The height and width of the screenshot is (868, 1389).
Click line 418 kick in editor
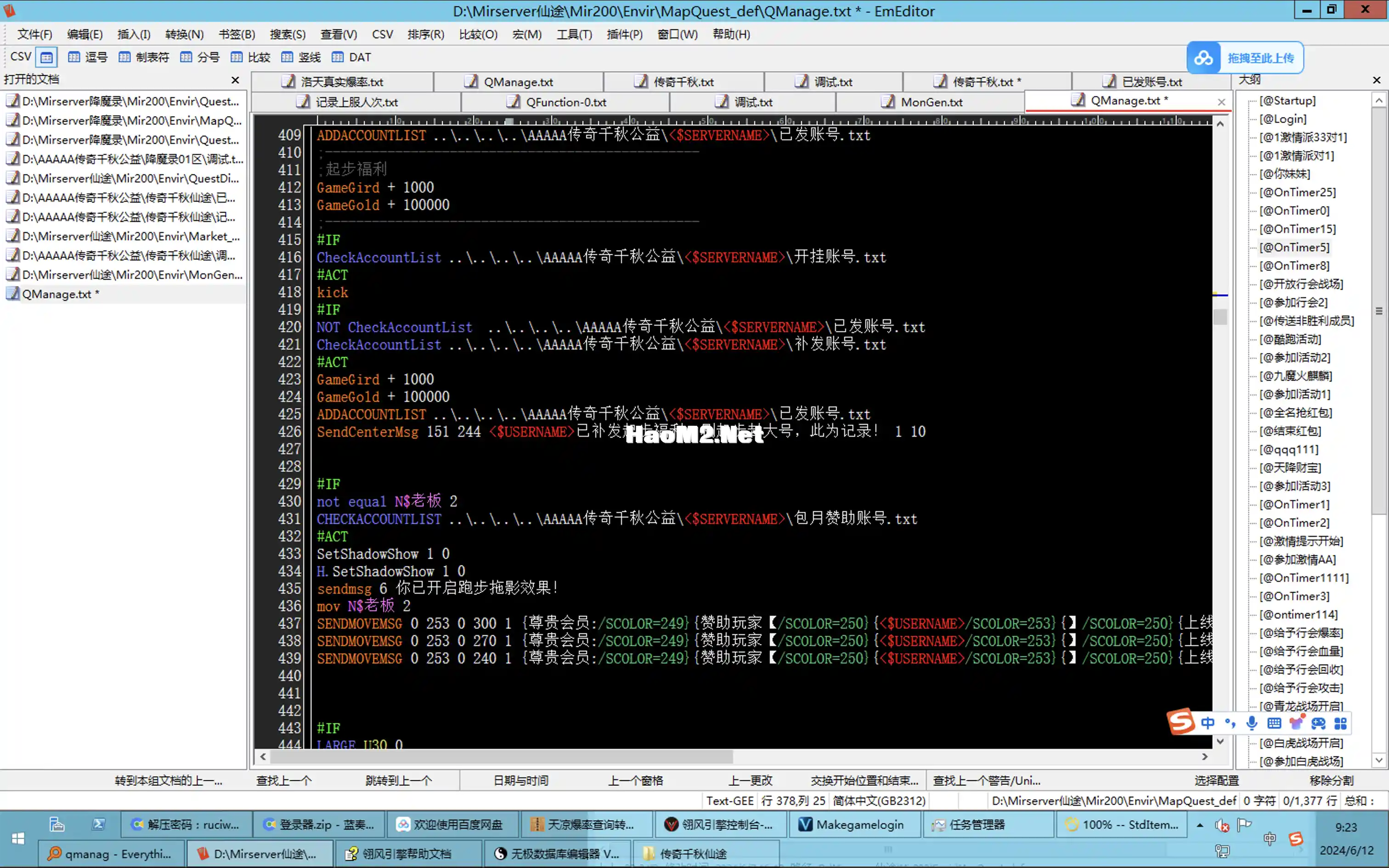point(333,293)
